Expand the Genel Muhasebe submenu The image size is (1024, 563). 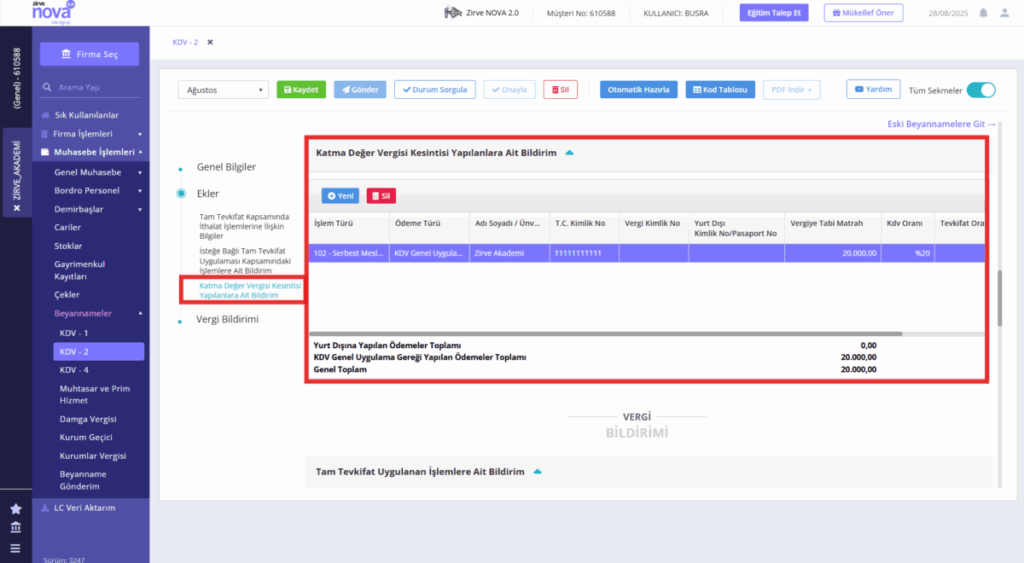(x=140, y=172)
